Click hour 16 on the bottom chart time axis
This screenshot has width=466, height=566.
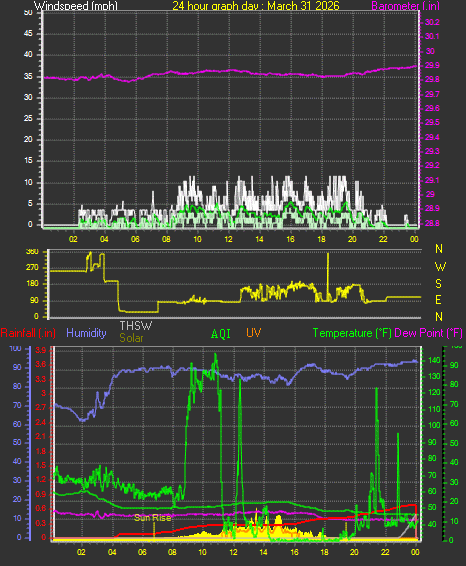(294, 552)
